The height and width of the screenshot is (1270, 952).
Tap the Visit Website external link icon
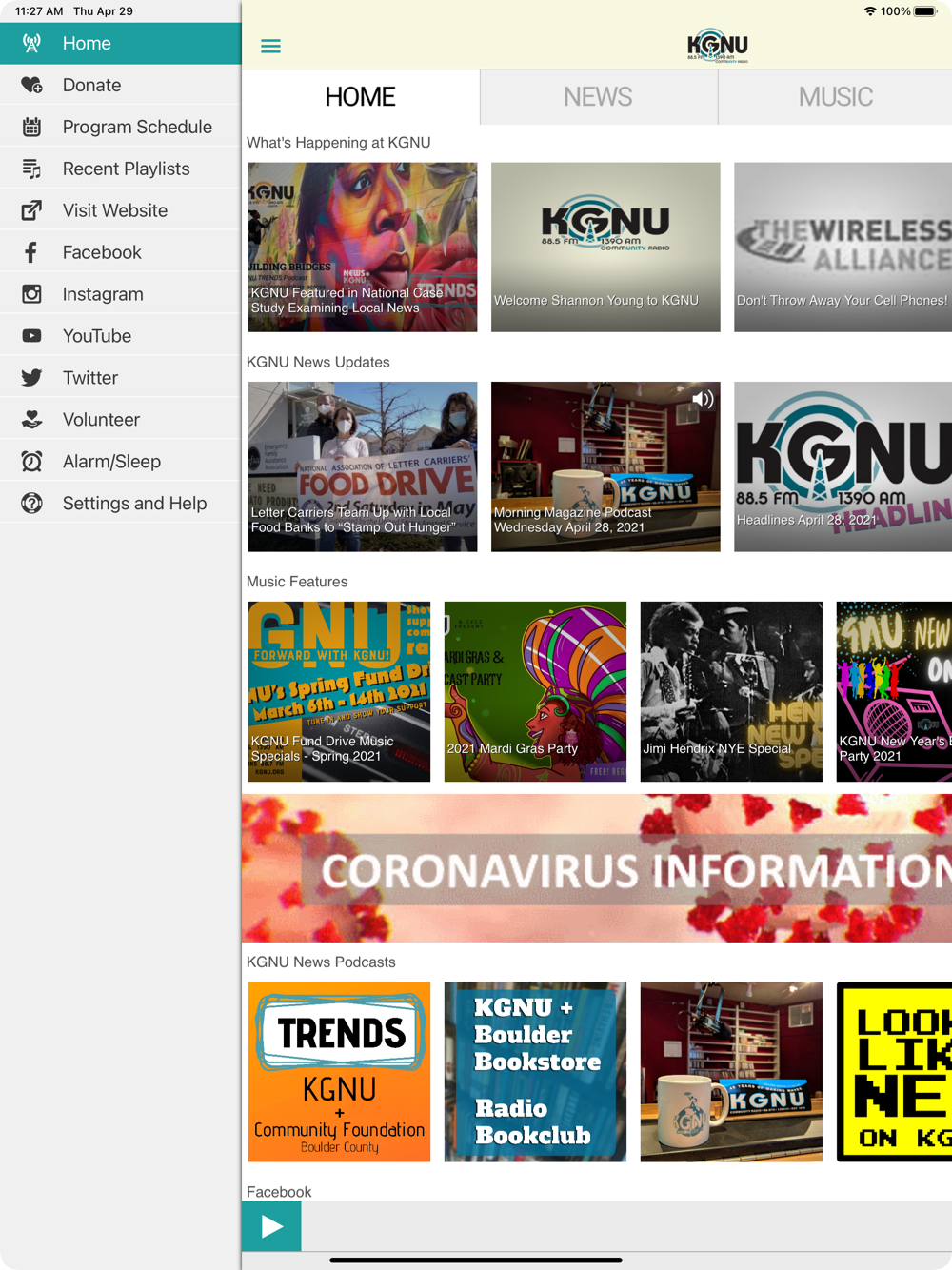coord(31,211)
